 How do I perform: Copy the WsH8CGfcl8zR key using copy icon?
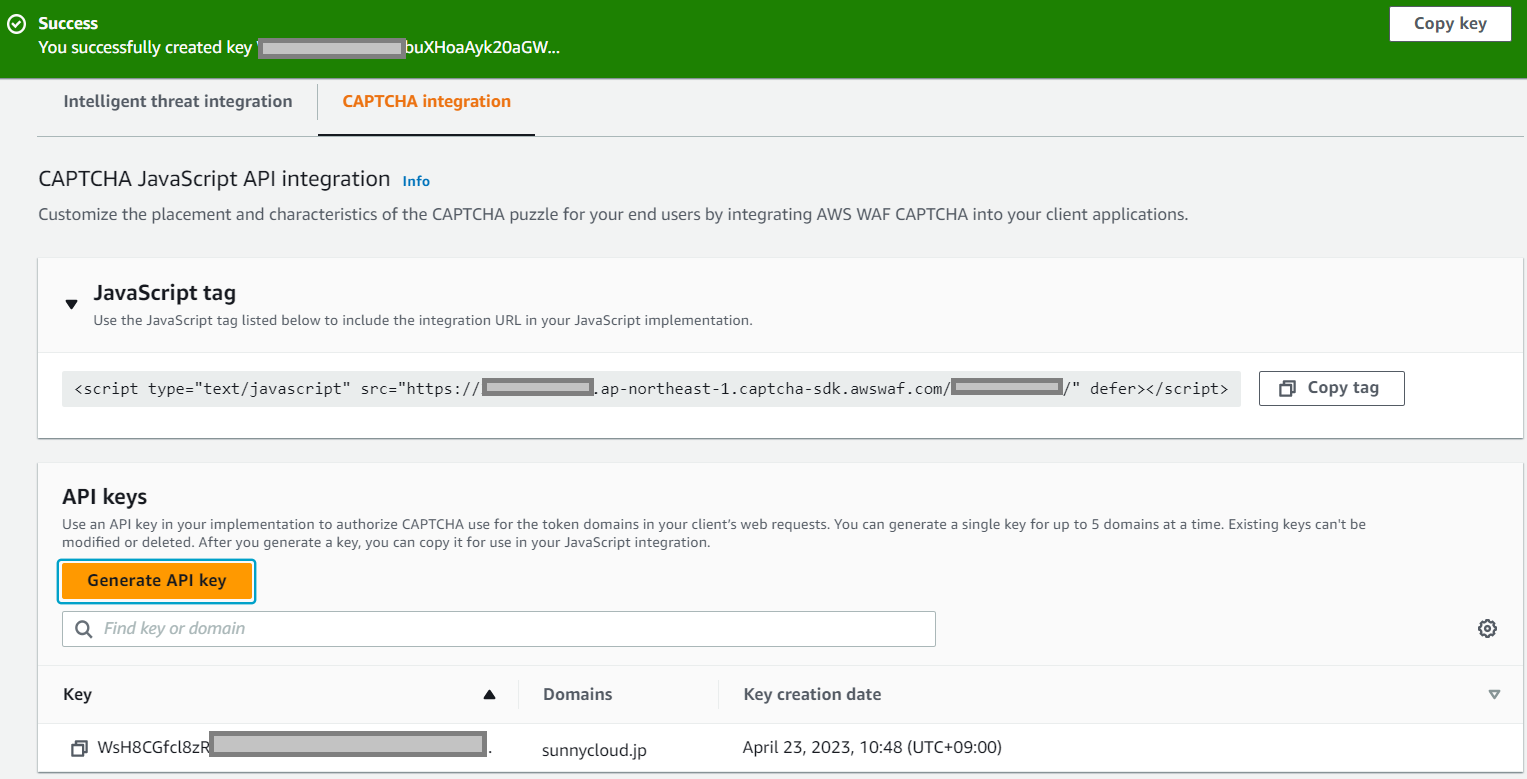pos(79,749)
